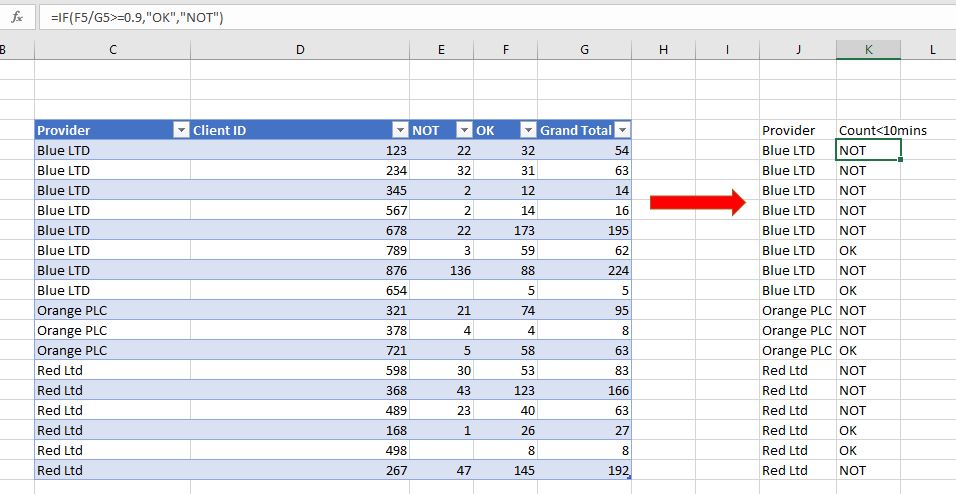Select the OK result in client 654 row
Image resolution: width=956 pixels, height=494 pixels.
(868, 290)
